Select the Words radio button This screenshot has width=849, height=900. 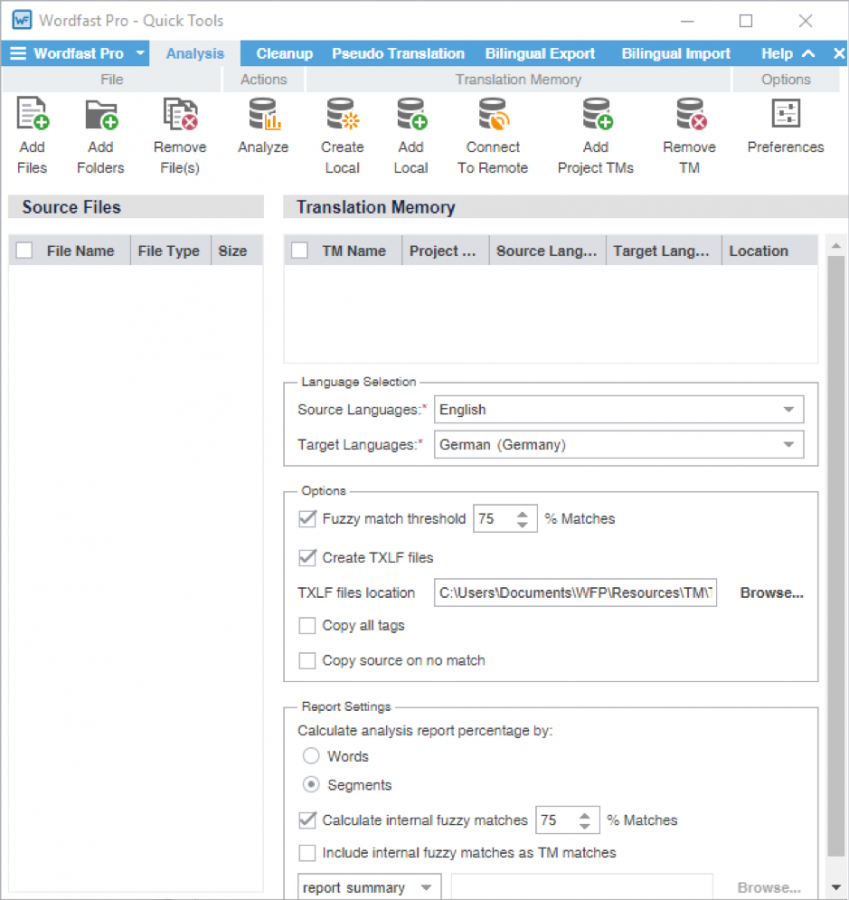point(311,756)
